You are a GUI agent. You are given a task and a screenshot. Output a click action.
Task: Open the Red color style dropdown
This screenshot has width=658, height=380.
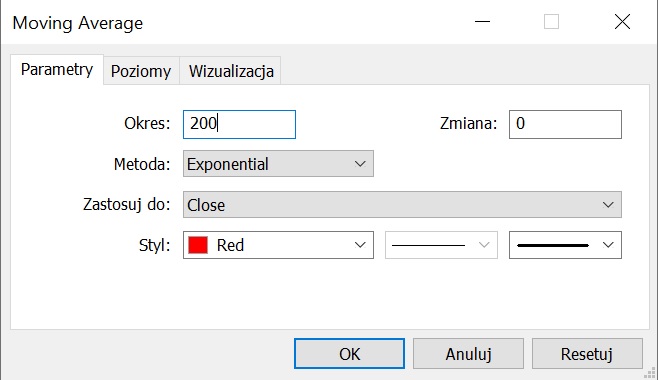click(x=278, y=245)
